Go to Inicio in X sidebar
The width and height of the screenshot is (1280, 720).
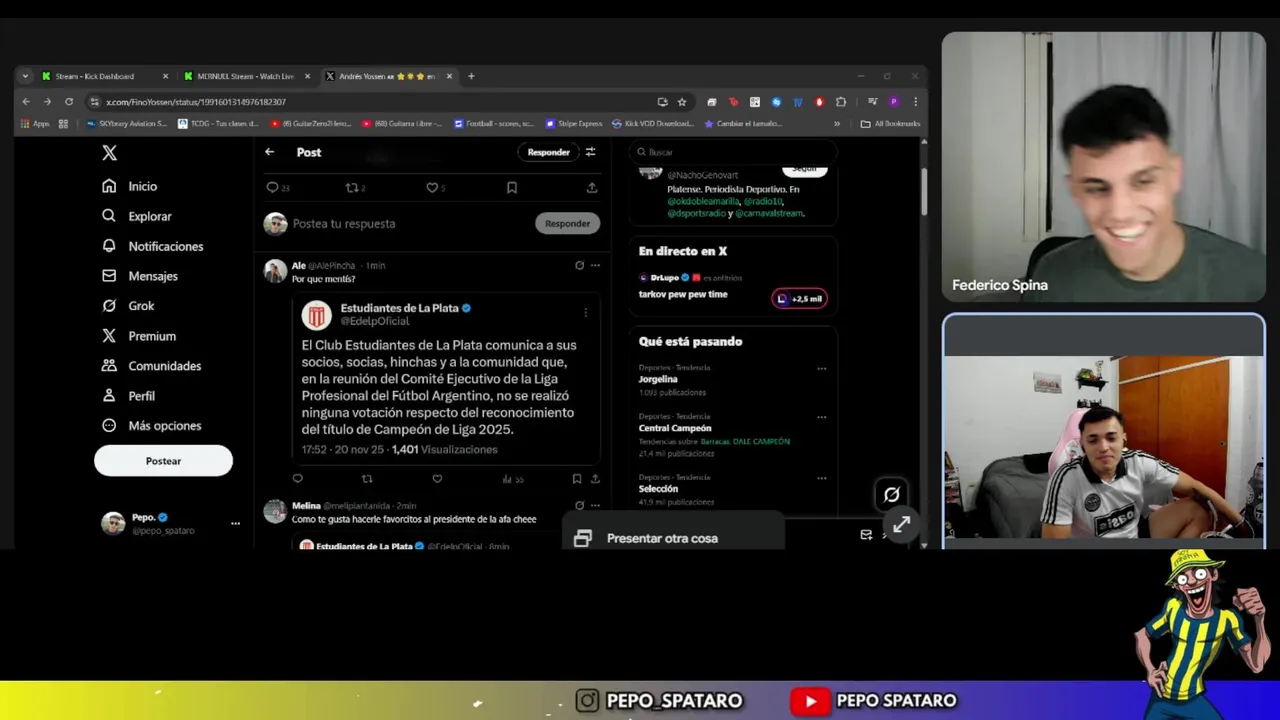pos(129,186)
